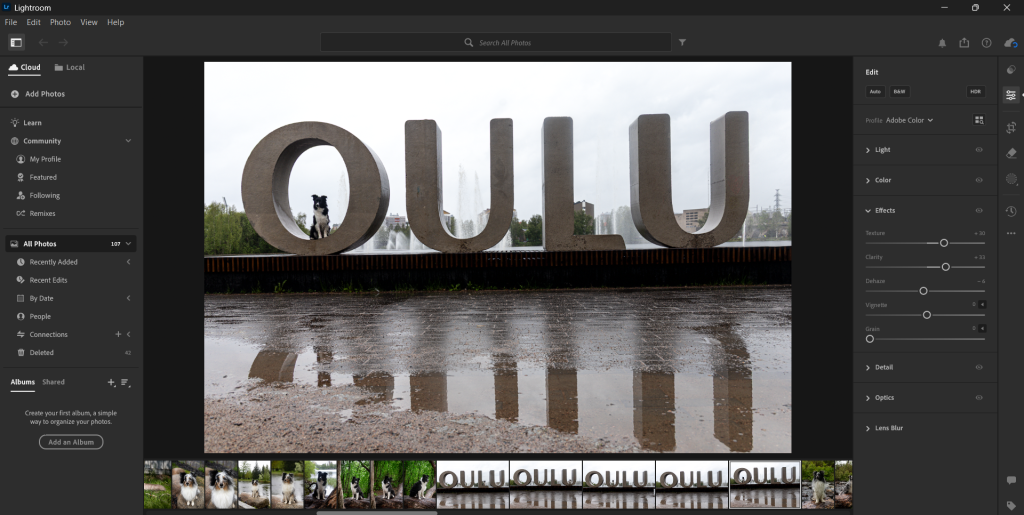This screenshot has height=515, width=1024.
Task: Toggle visibility of Color edits
Action: coord(979,180)
